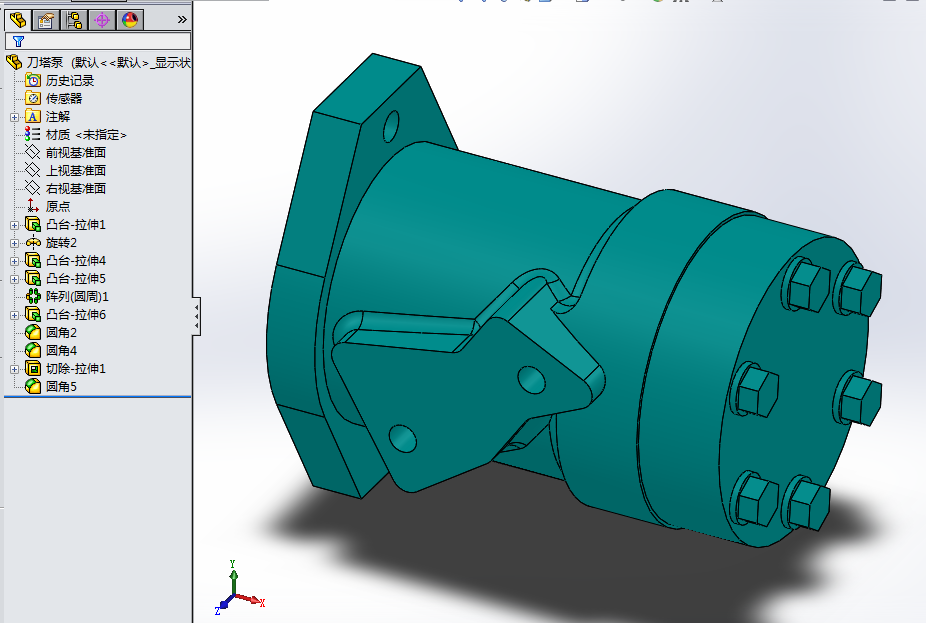The image size is (926, 623).
Task: Expand the 切除-拉伸1 feature
Action: click(x=14, y=369)
